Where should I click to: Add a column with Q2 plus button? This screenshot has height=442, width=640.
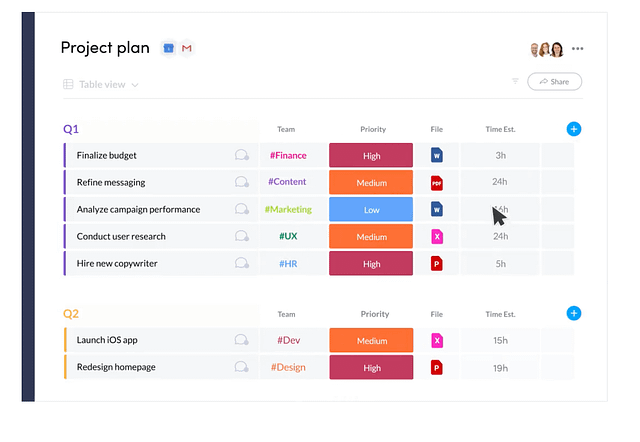point(573,313)
